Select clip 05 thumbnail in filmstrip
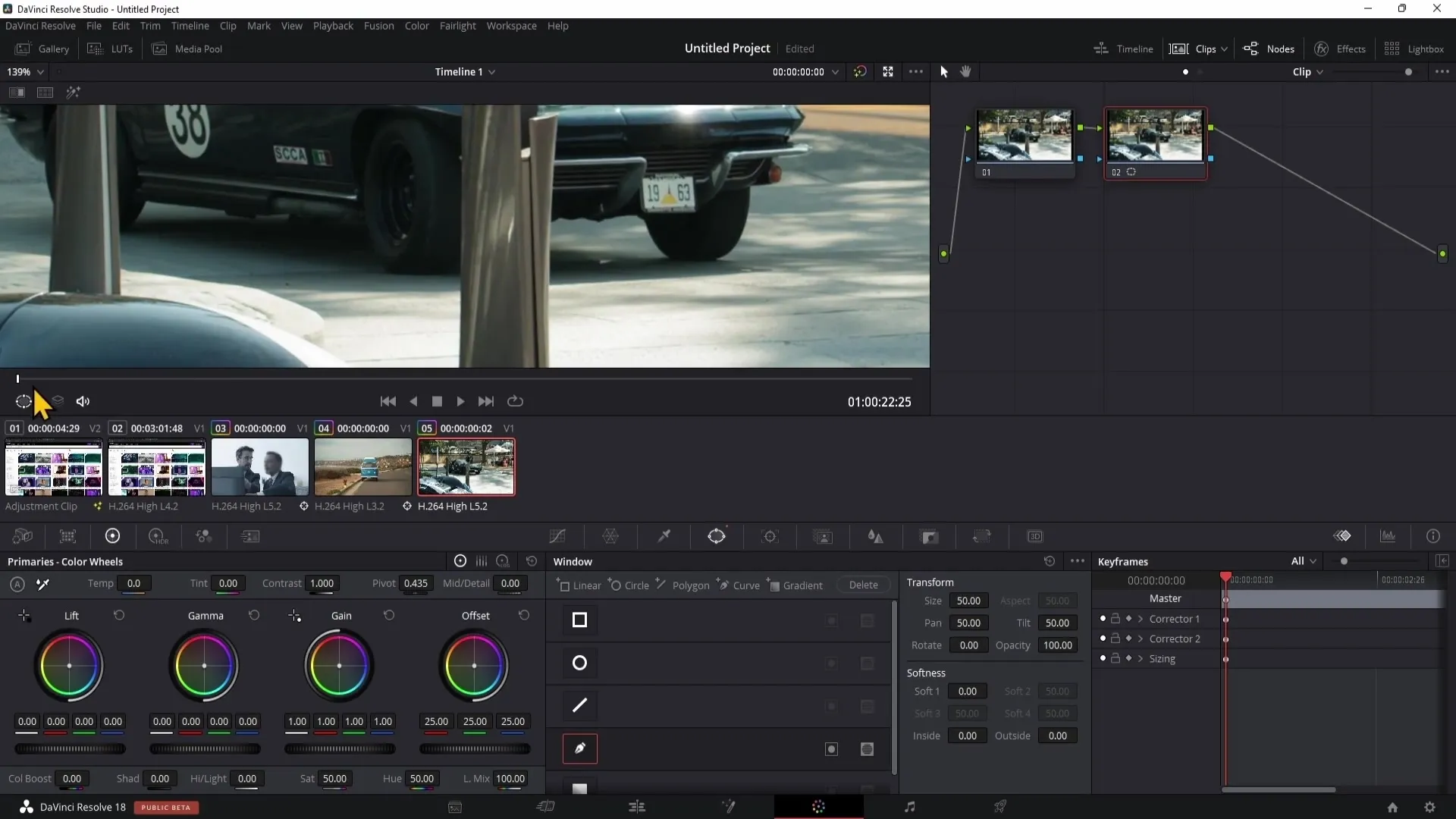This screenshot has height=819, width=1456. pyautogui.click(x=465, y=467)
